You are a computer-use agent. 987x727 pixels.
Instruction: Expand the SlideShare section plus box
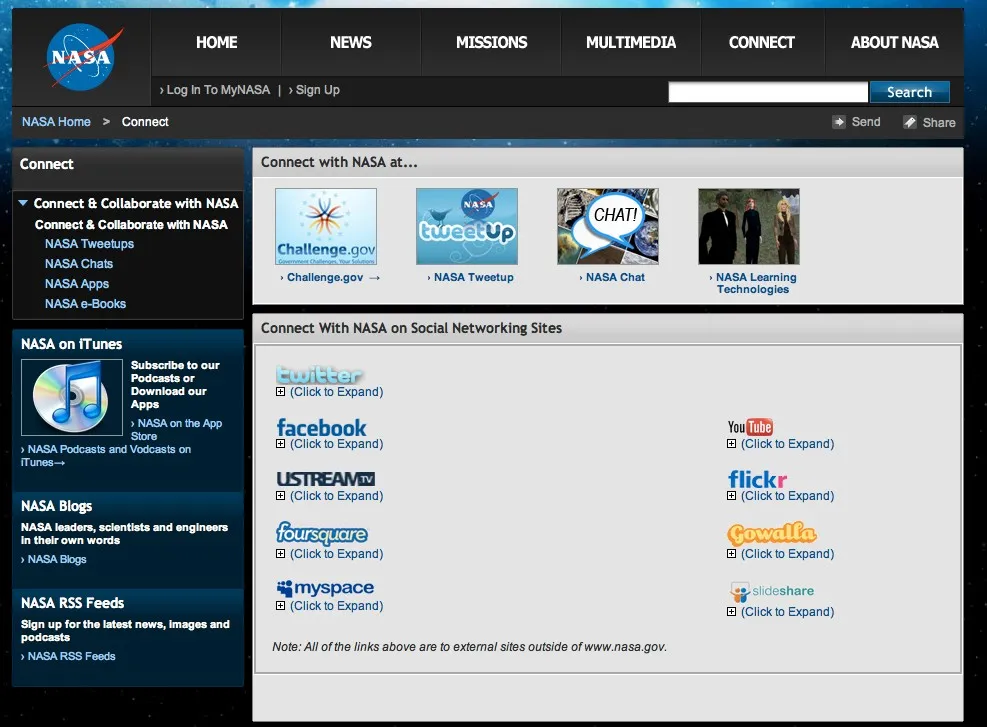point(731,611)
